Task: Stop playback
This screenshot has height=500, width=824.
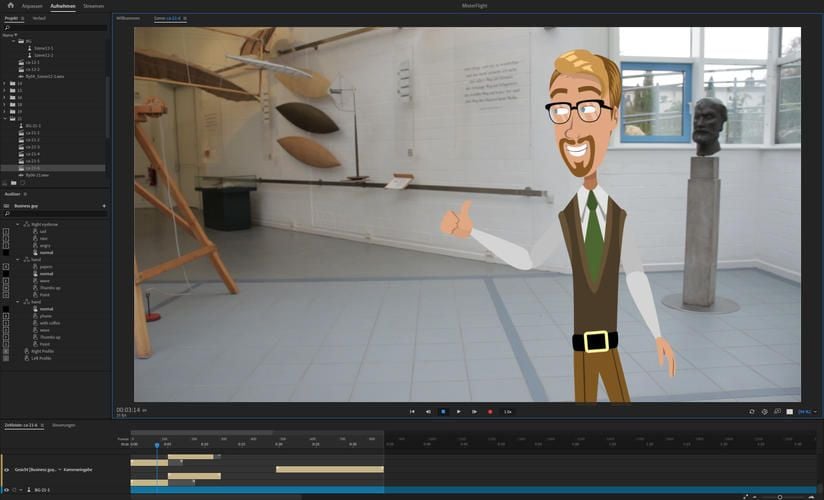Action: [x=443, y=412]
